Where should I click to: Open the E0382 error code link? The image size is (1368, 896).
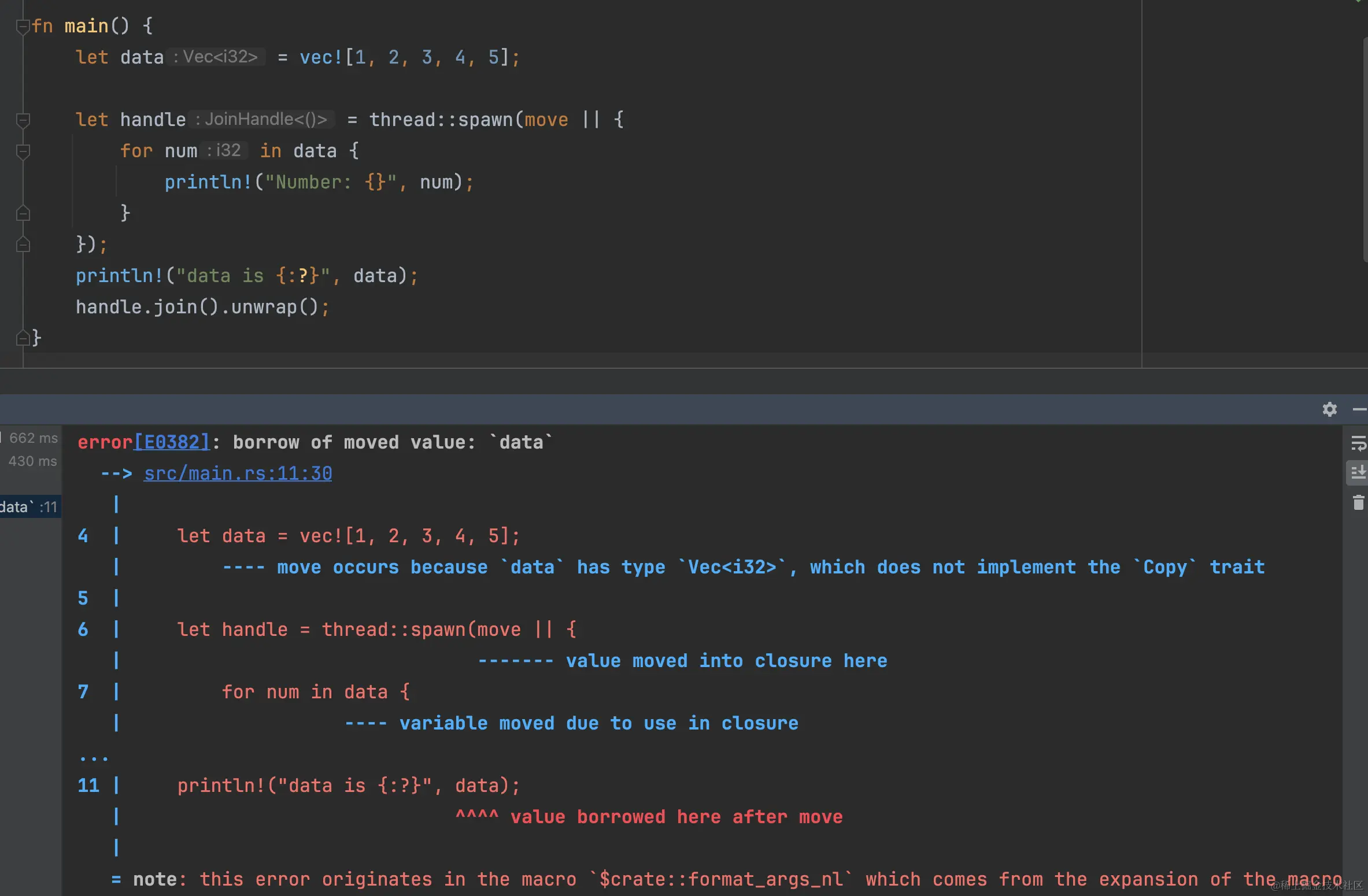(172, 442)
